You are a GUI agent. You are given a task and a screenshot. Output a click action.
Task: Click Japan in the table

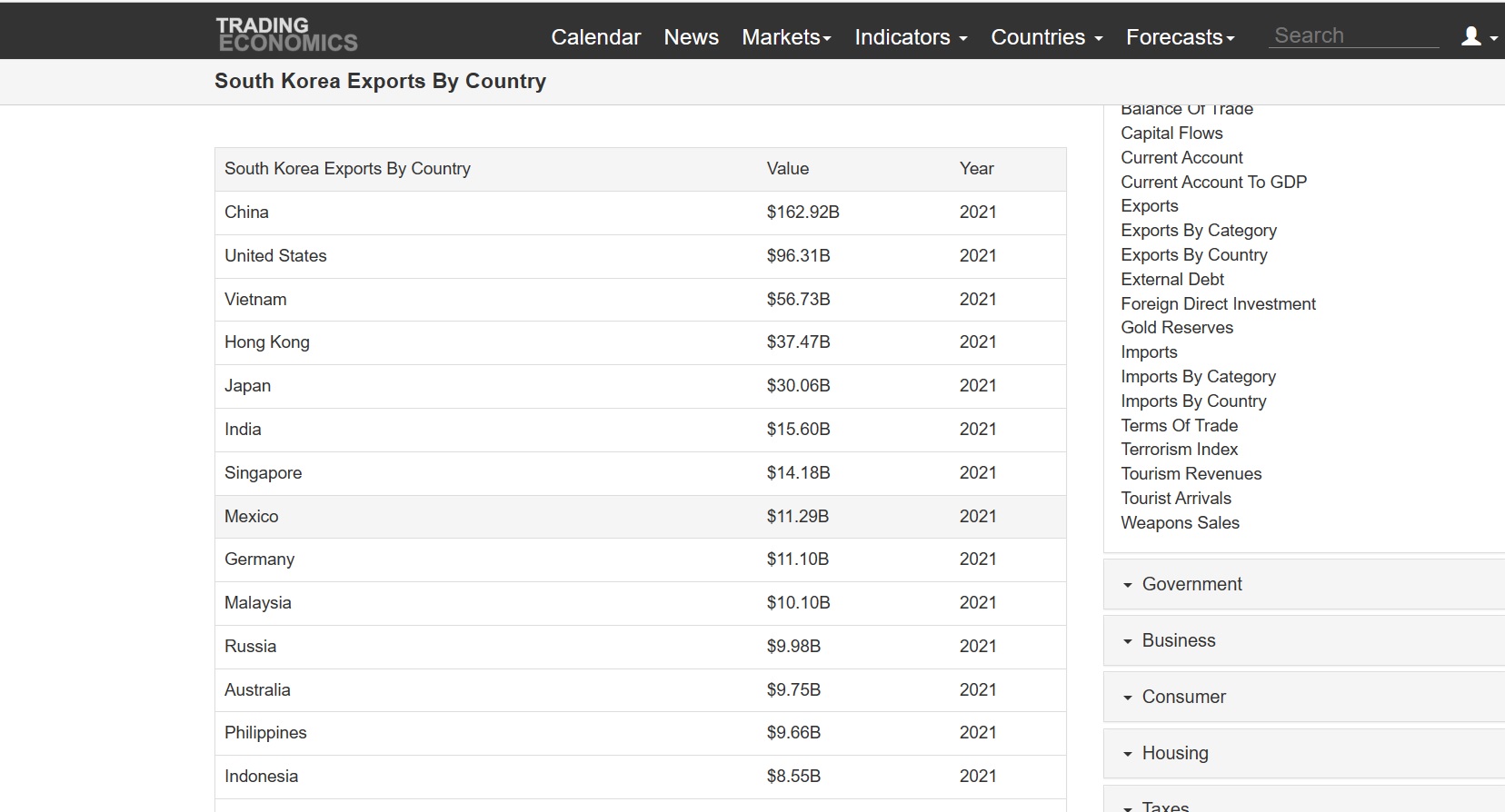pos(247,386)
